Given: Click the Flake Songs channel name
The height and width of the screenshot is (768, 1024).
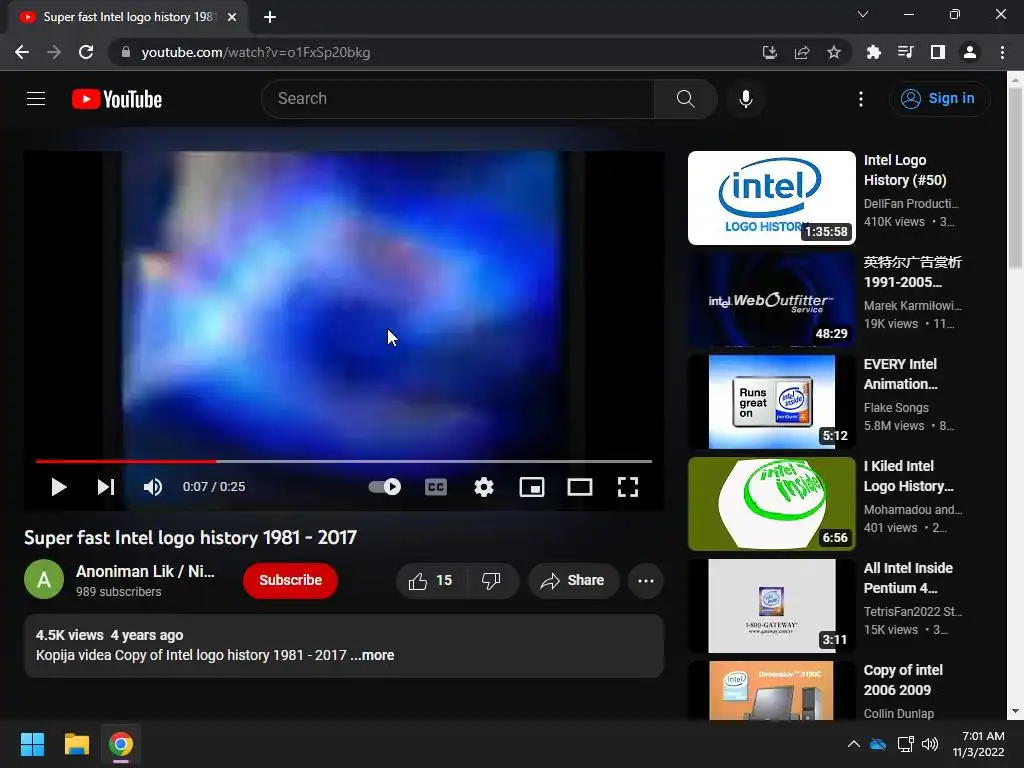Looking at the screenshot, I should 896,408.
